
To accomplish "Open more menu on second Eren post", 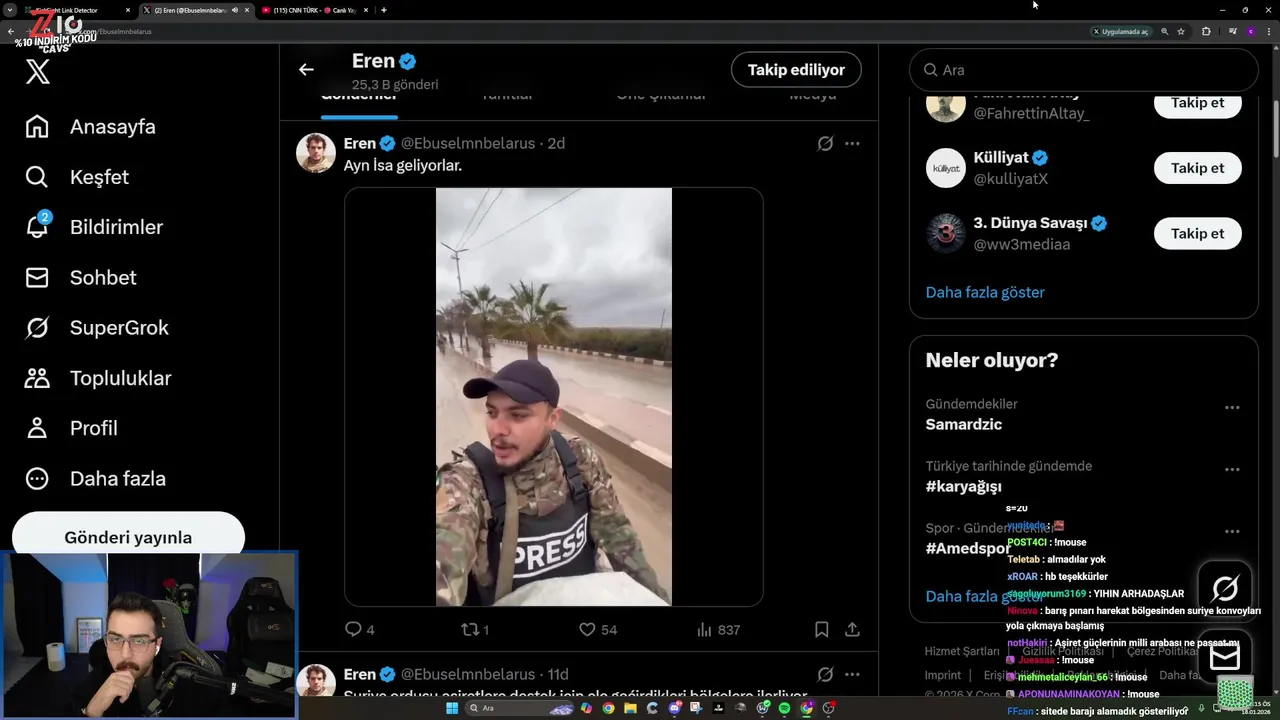I will [x=852, y=674].
